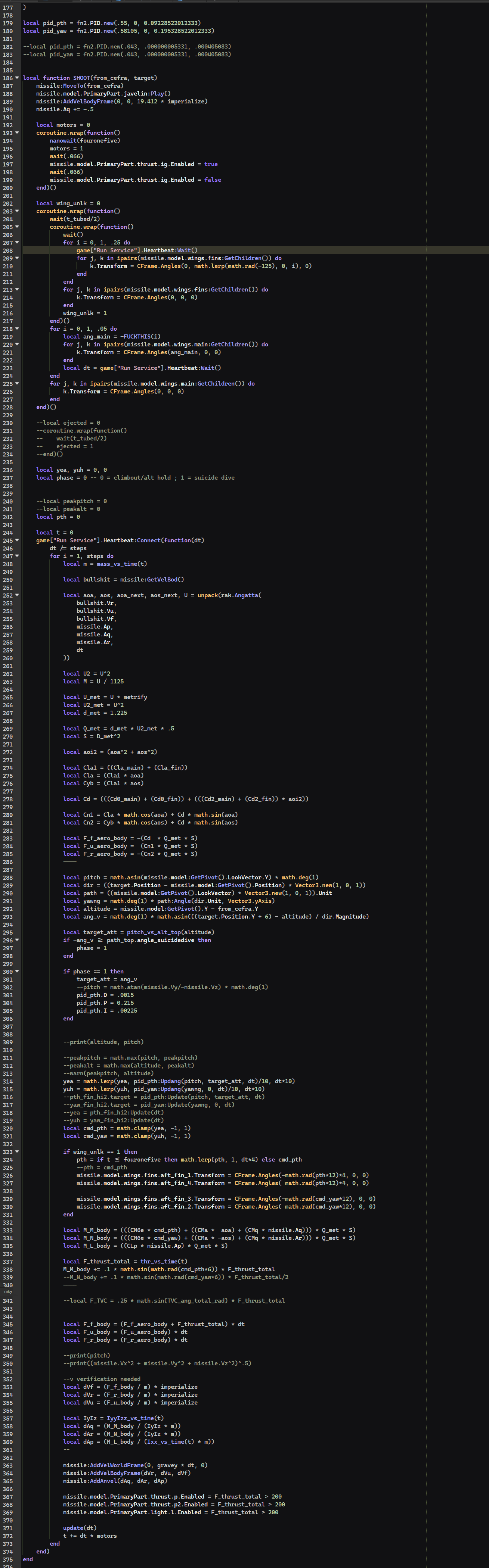The width and height of the screenshot is (489, 1568).
Task: Click "local pth = 0"
Action: (x=58, y=517)
